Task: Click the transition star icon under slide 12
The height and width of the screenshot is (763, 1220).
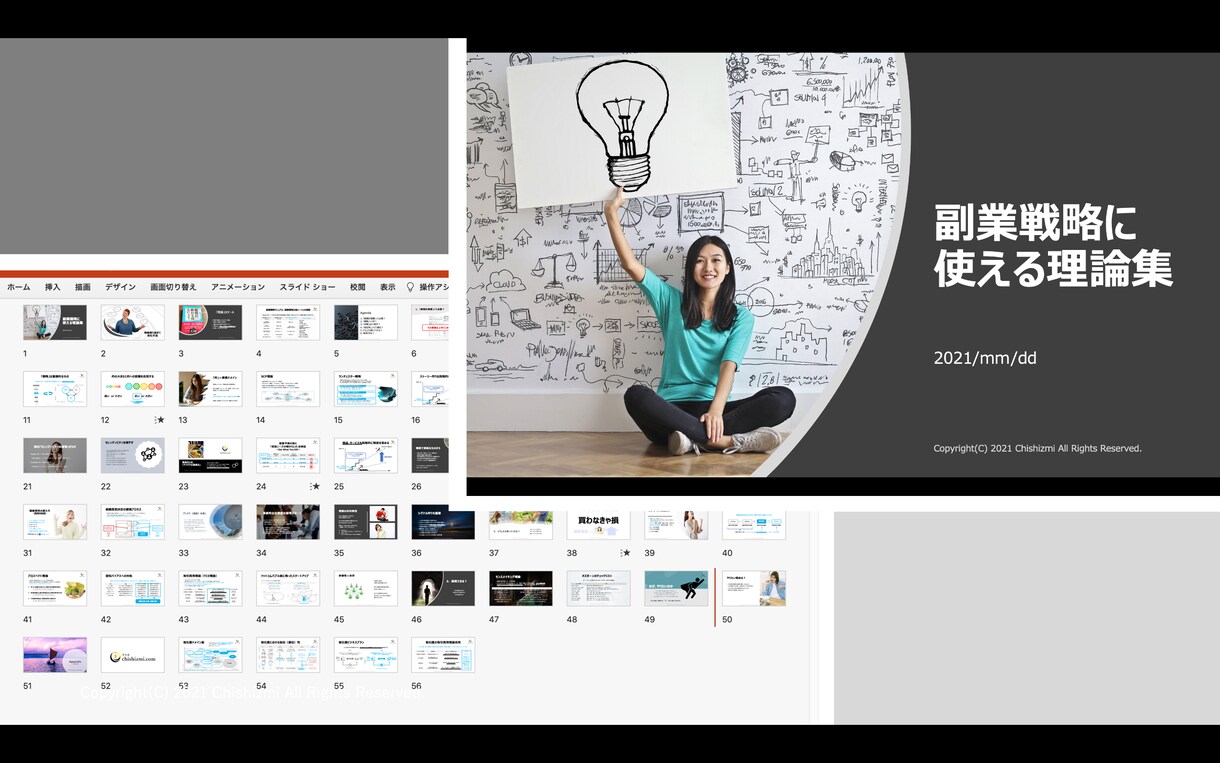Action: tap(160, 420)
